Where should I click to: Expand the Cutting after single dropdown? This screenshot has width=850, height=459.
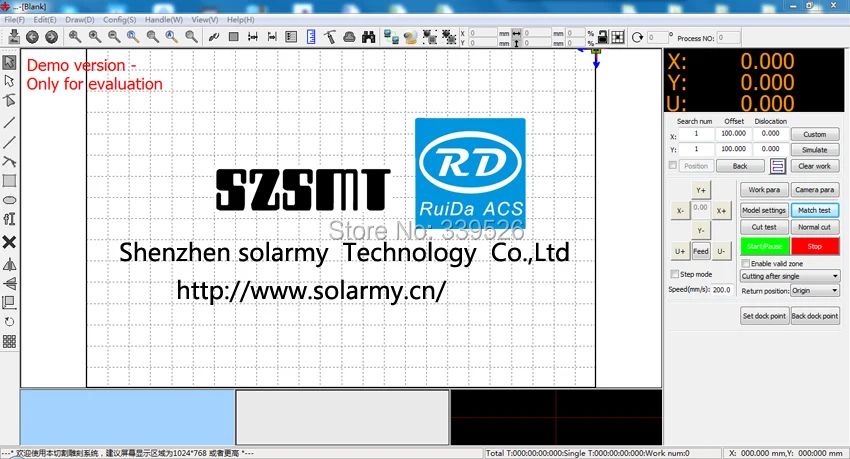[x=790, y=276]
